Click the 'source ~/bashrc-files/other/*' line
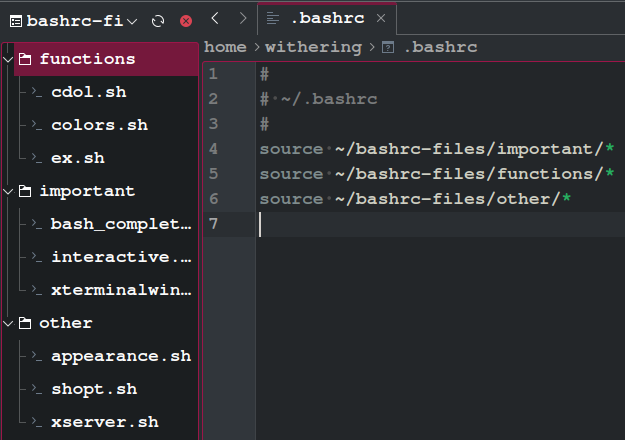625x440 pixels. (x=415, y=199)
